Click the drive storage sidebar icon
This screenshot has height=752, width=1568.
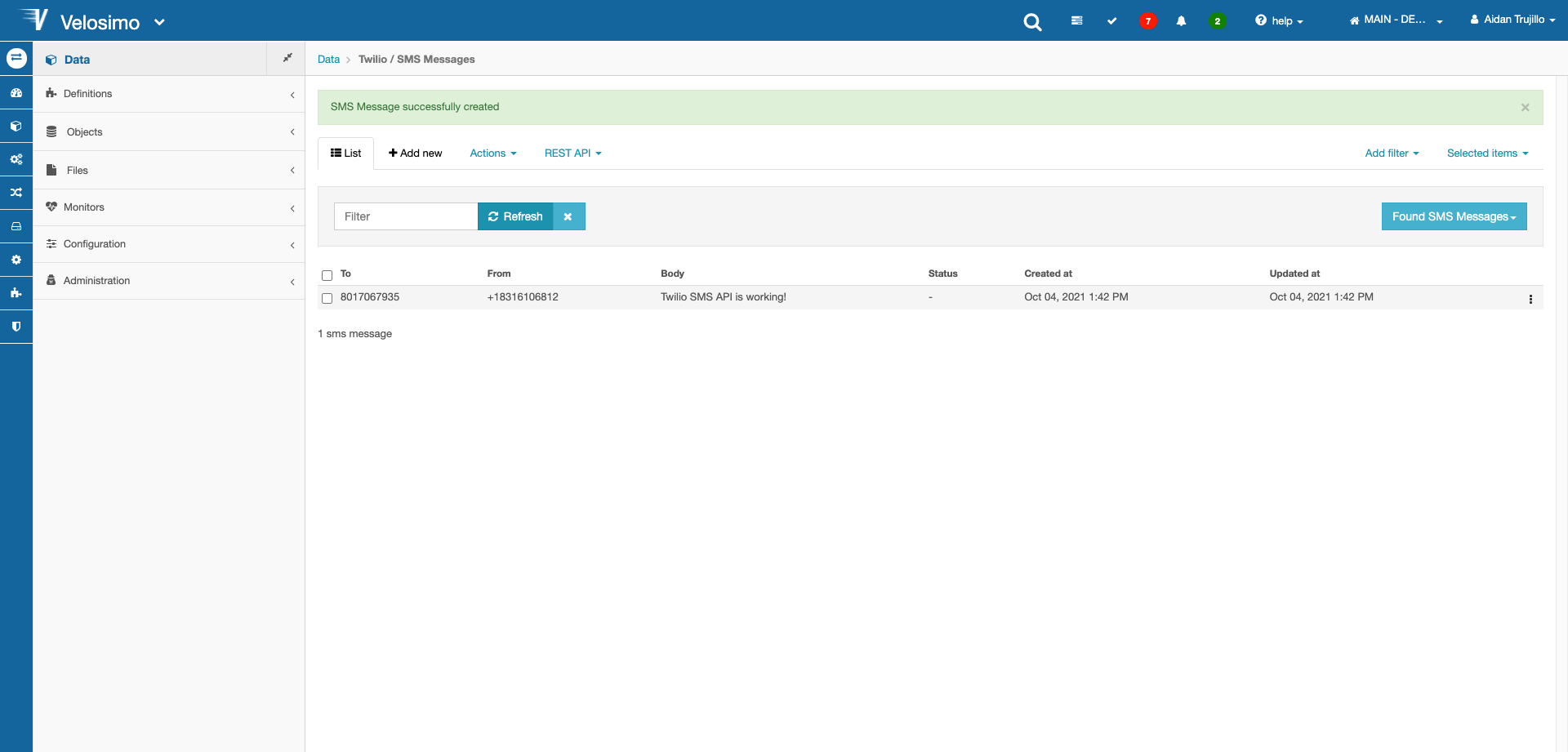(16, 226)
